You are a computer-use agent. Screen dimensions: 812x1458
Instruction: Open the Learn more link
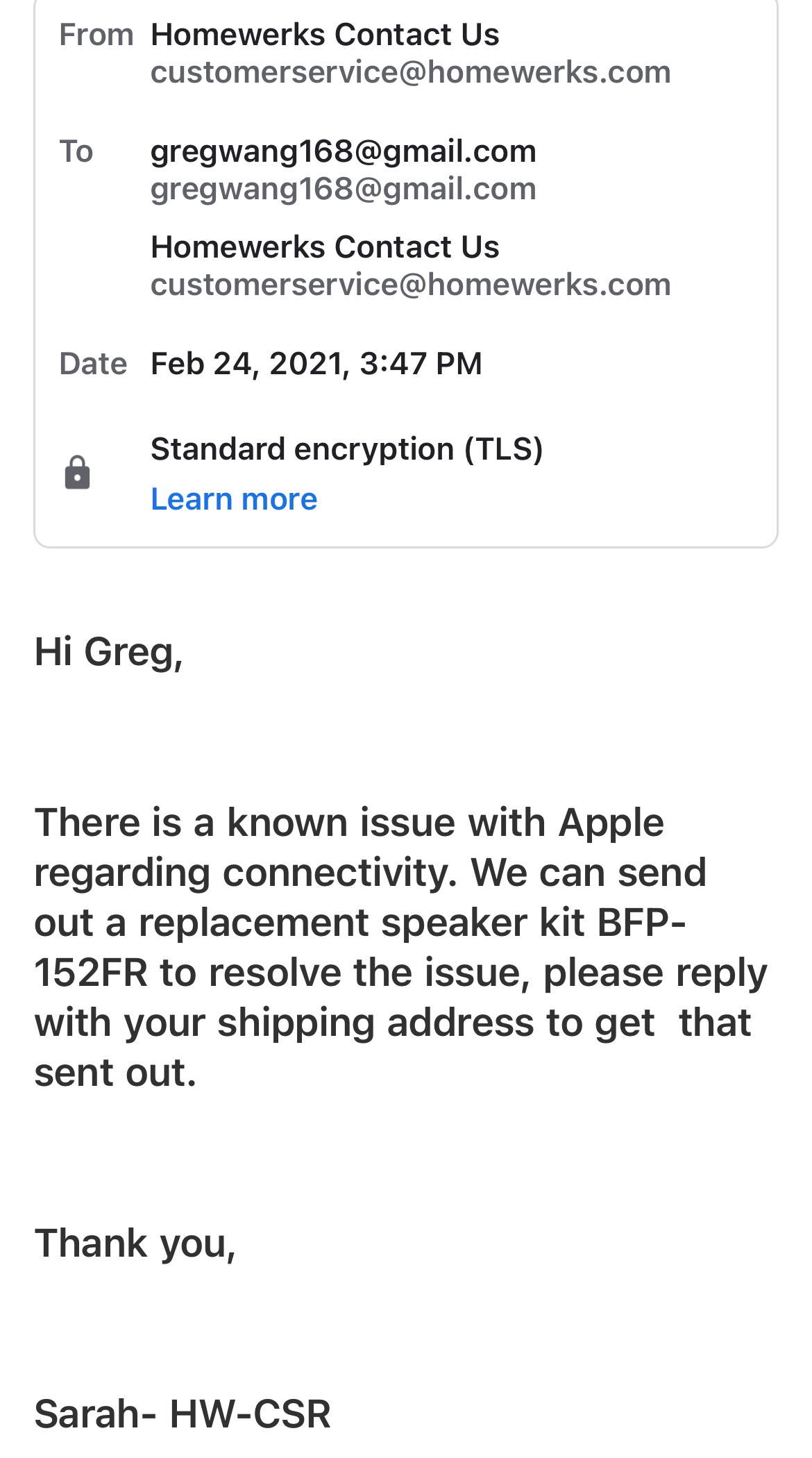click(234, 499)
